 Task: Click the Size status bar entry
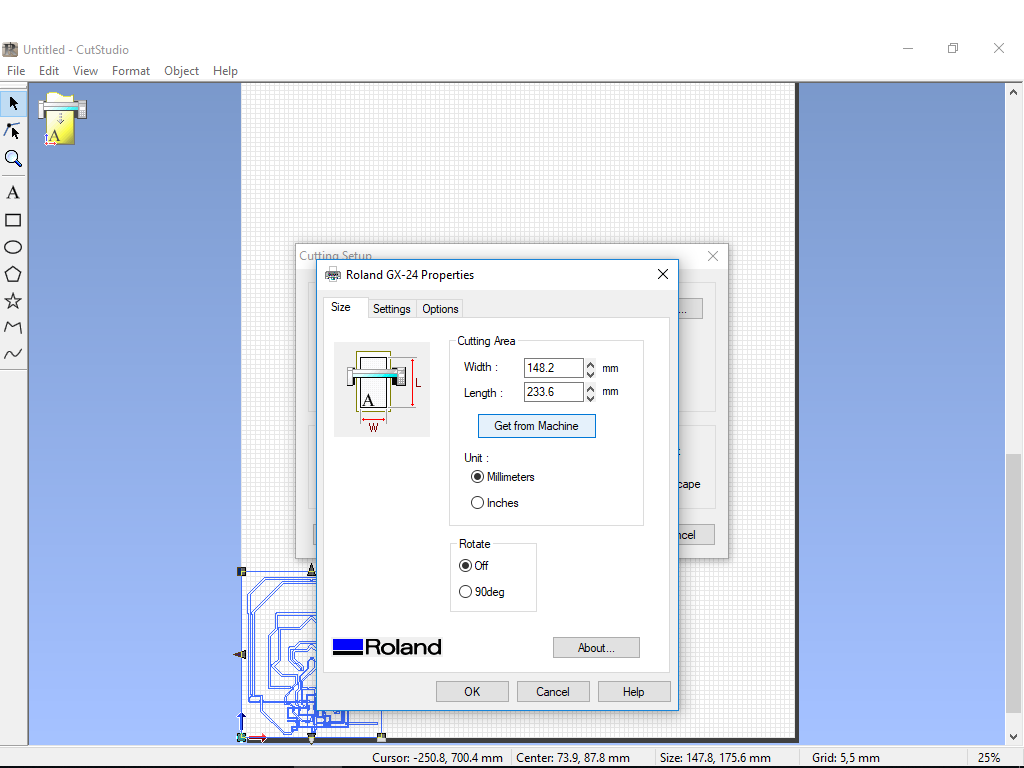pyautogui.click(x=715, y=758)
